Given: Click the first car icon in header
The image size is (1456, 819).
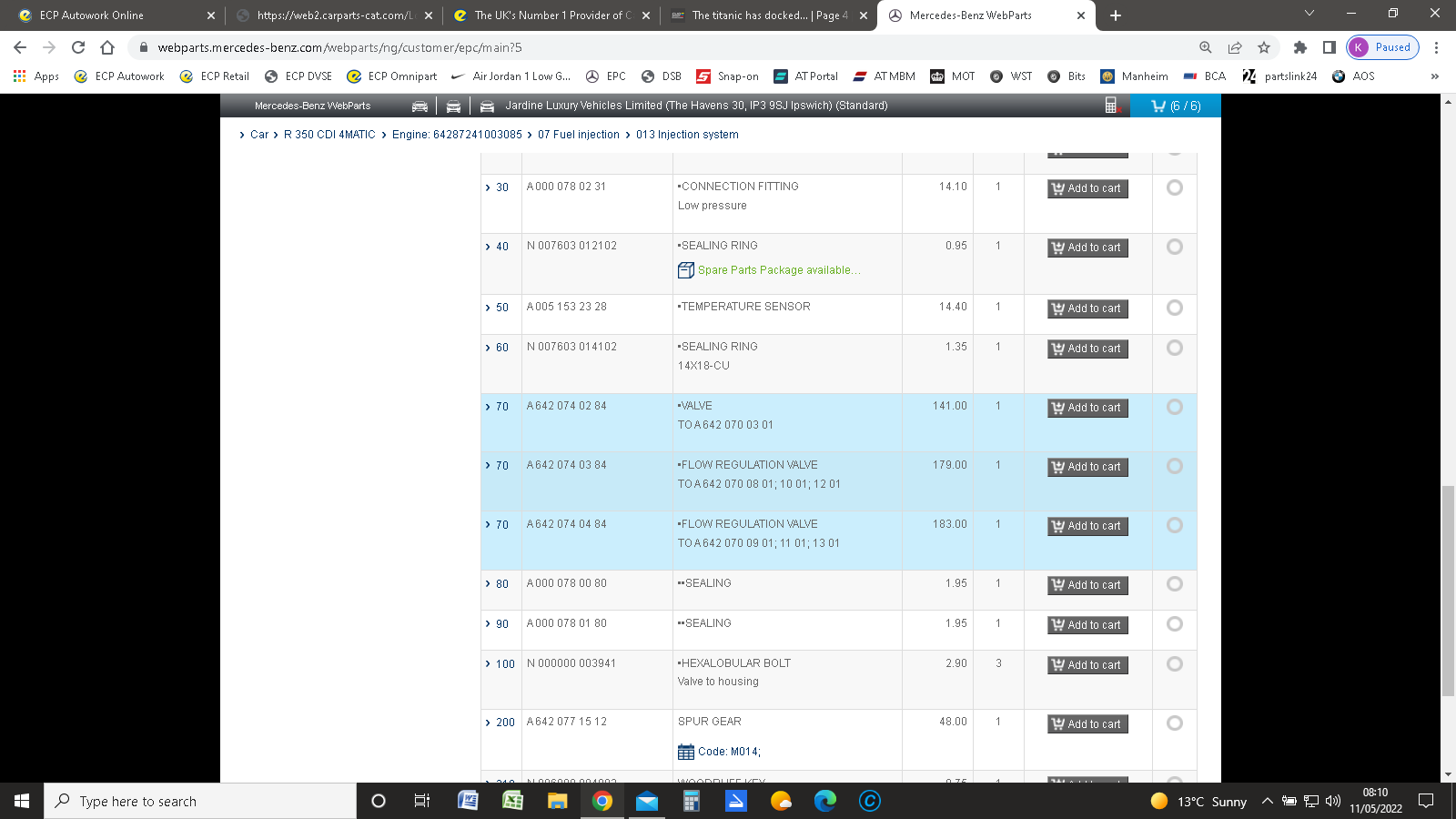Looking at the screenshot, I should click(x=420, y=106).
